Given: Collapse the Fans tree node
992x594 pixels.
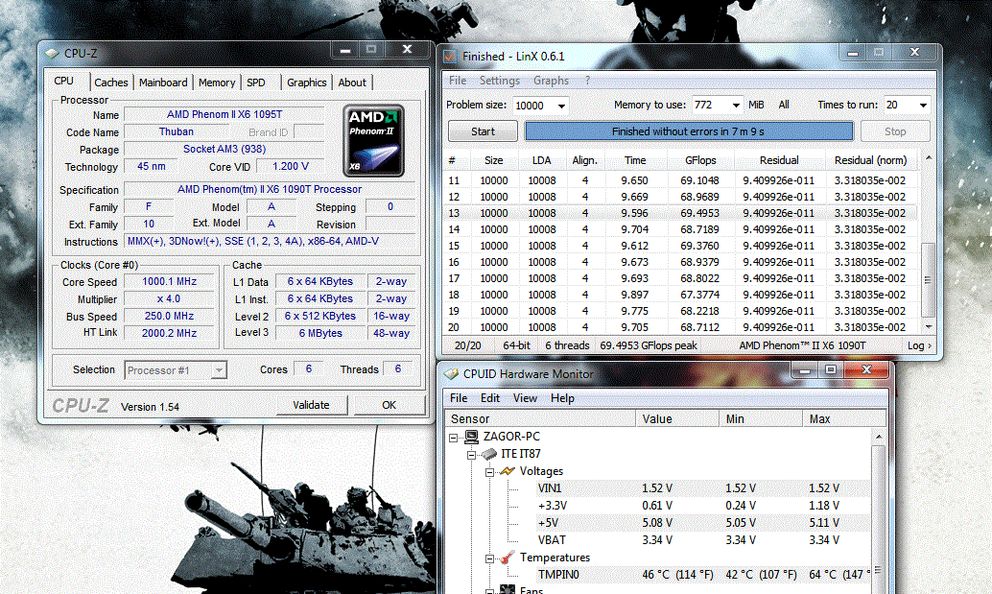Looking at the screenshot, I should (x=490, y=591).
